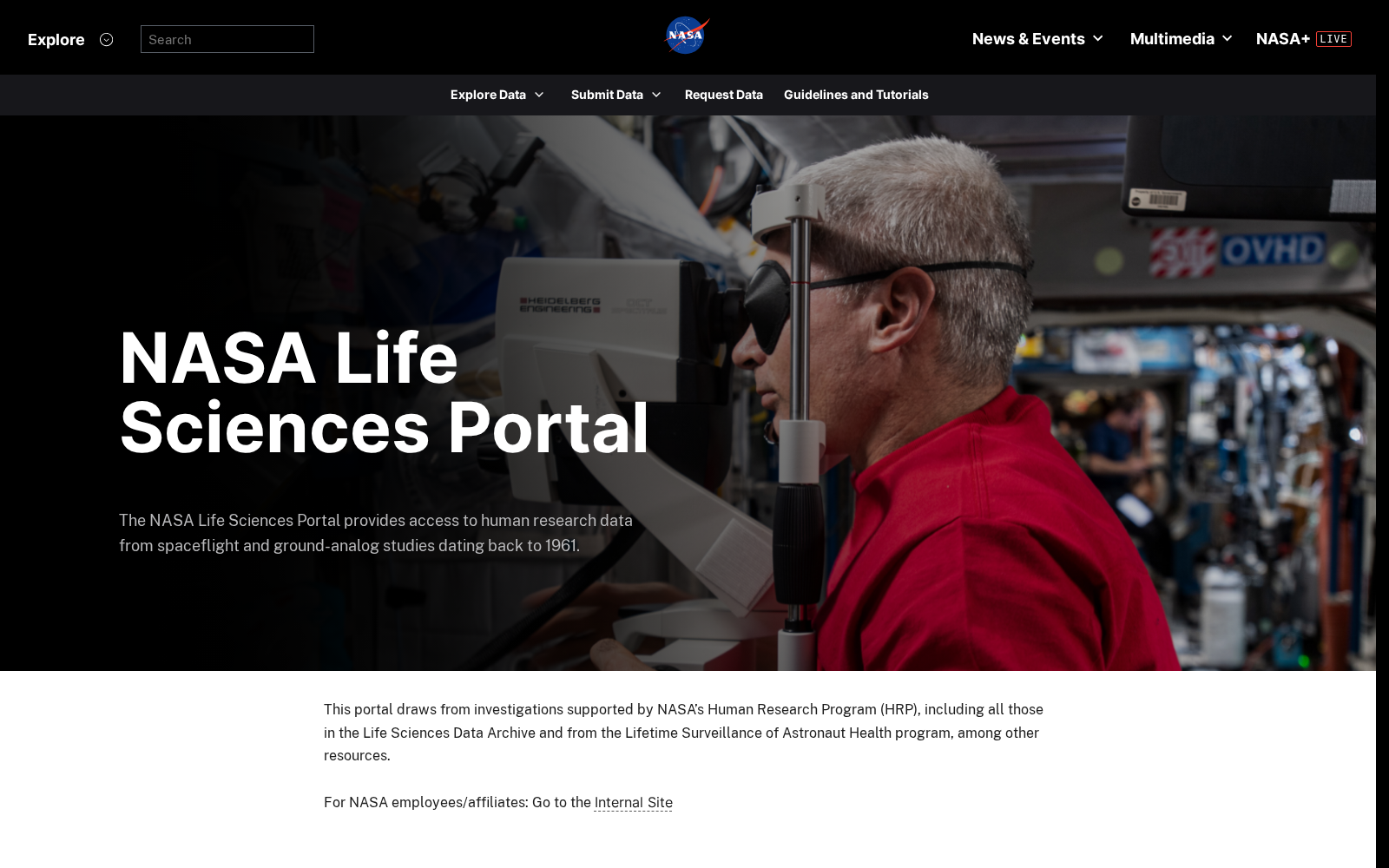This screenshot has width=1389, height=868.
Task: Click the LIVE badge icon
Action: (x=1333, y=39)
